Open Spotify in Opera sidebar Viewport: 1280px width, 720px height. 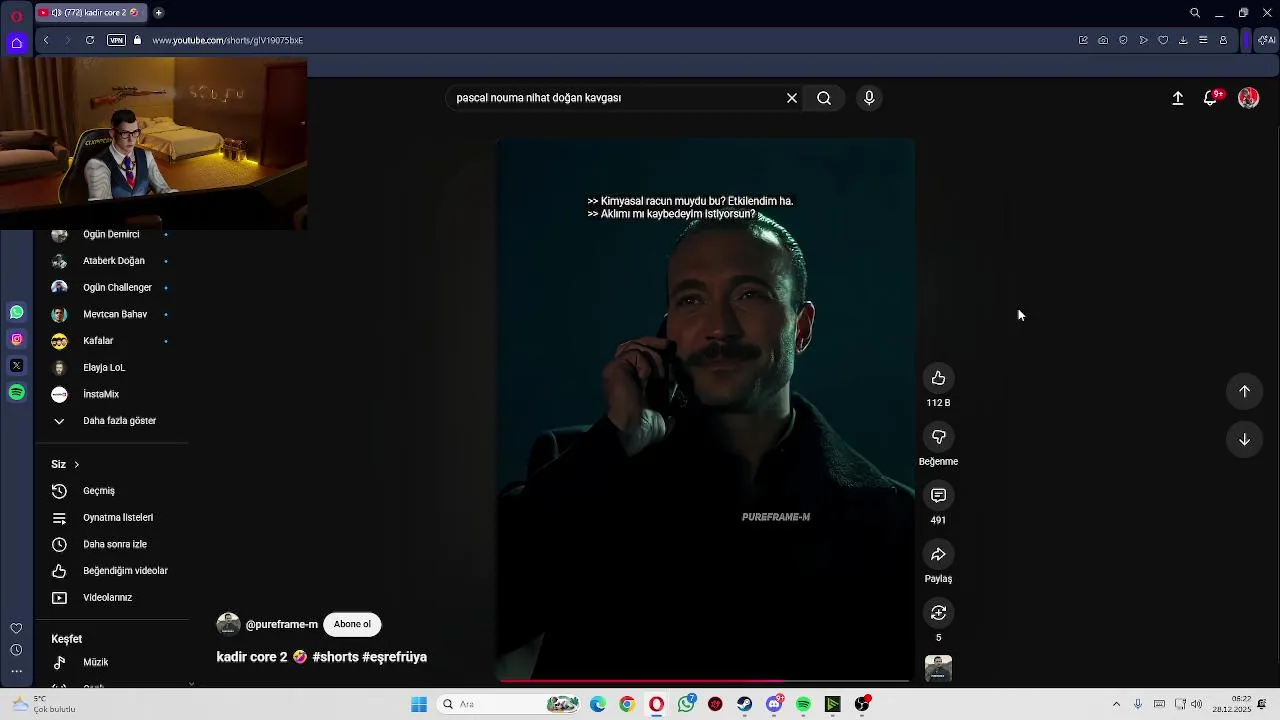pos(16,393)
